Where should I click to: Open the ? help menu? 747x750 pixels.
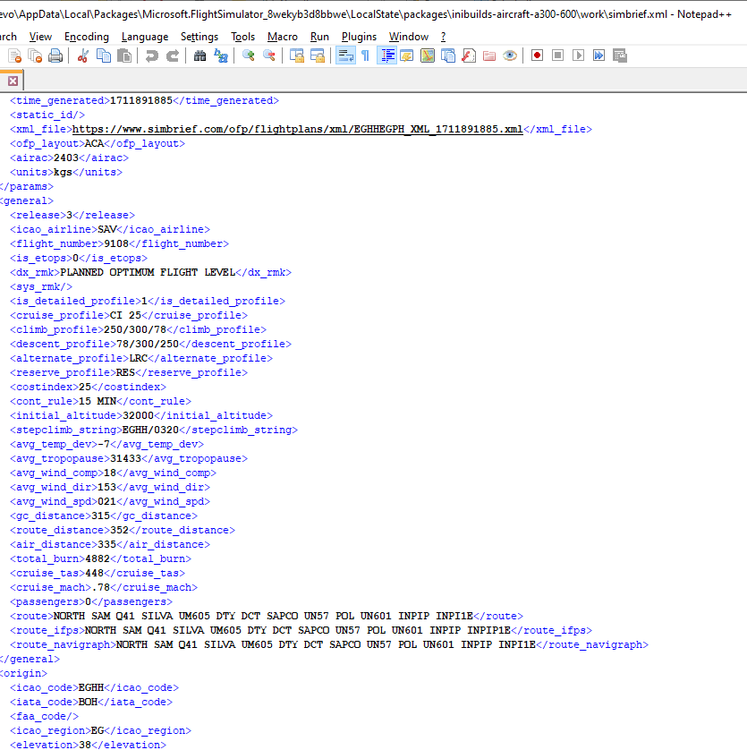[x=443, y=37]
